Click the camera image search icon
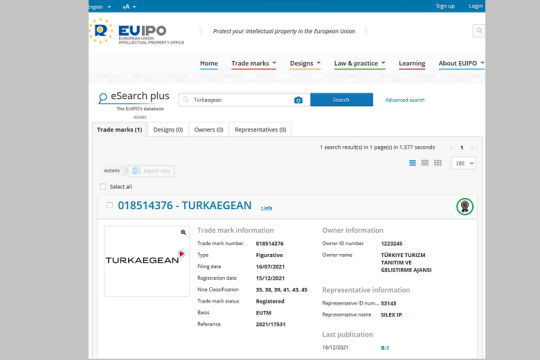This screenshot has width=540, height=360. pos(298,100)
